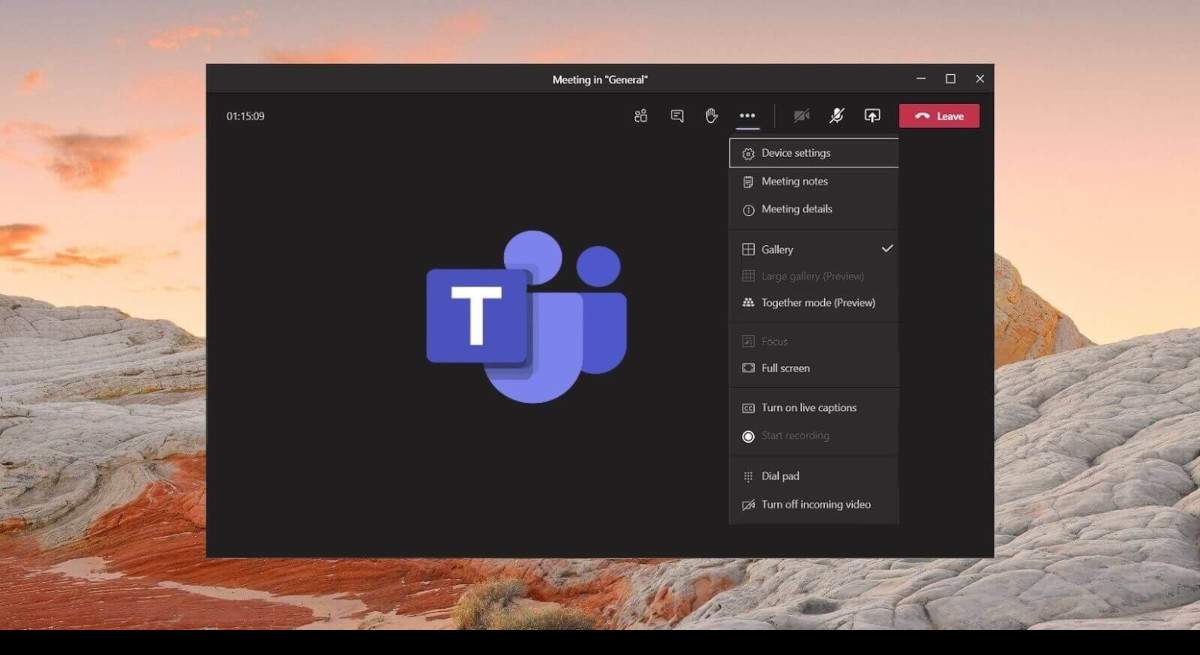Enter Full screen mode

click(x=814, y=368)
